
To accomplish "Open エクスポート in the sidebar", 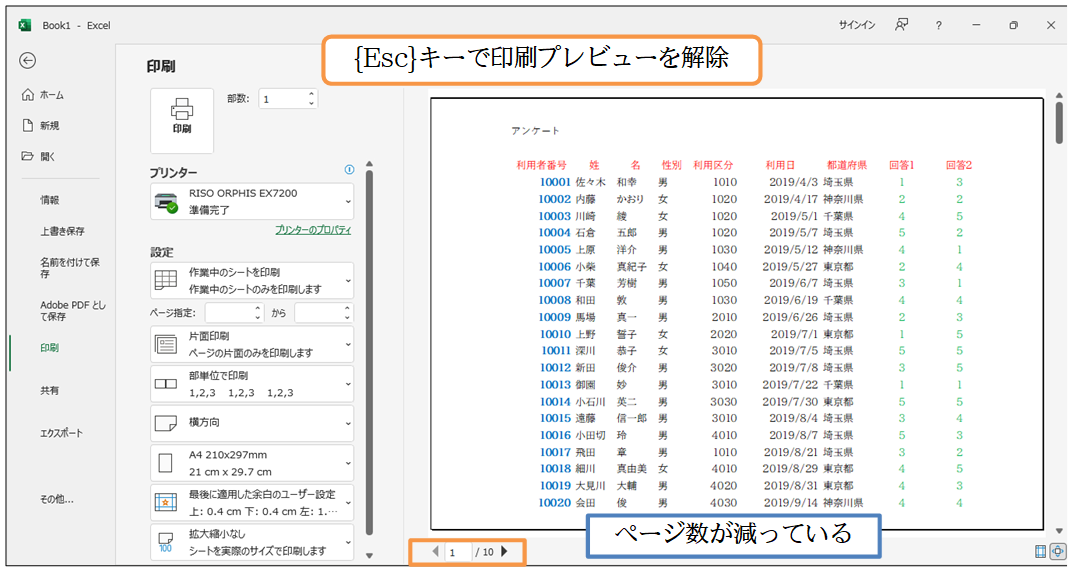I will [62, 434].
